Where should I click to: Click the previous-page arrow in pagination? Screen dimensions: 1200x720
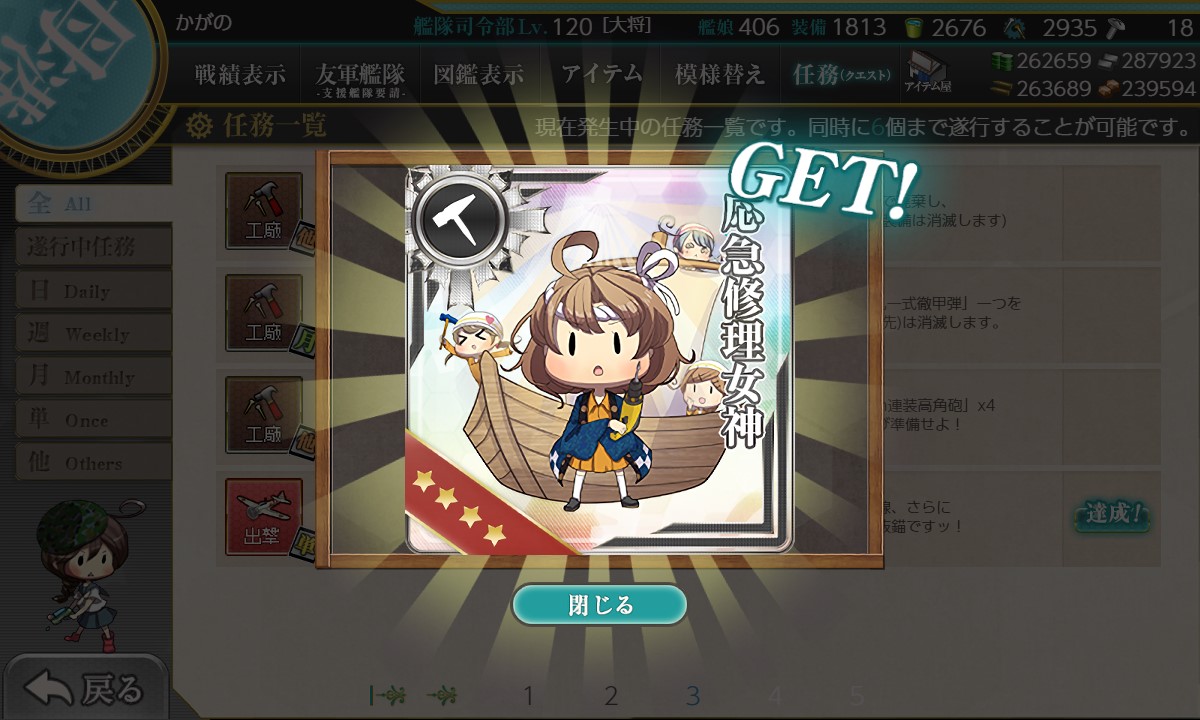pyautogui.click(x=443, y=695)
